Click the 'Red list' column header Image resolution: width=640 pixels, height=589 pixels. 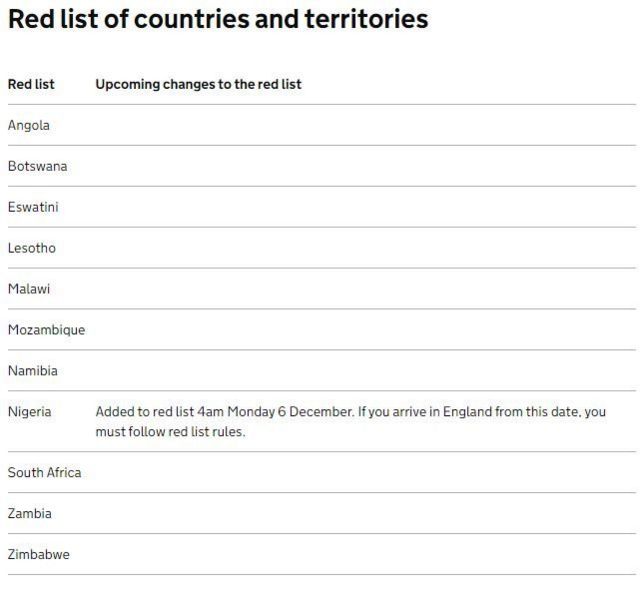(31, 84)
